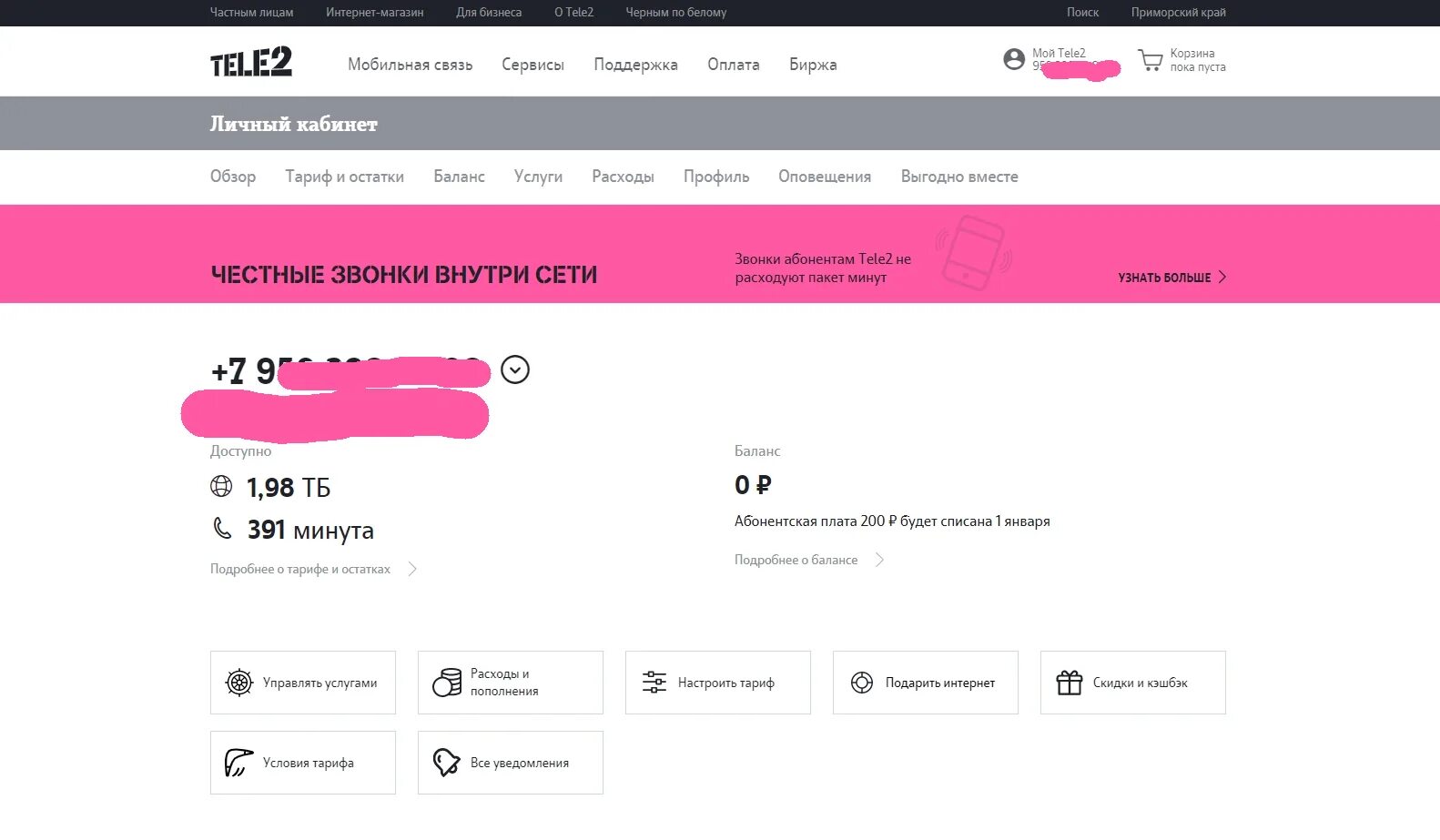This screenshot has width=1440, height=840.
Task: Click the Управлять услугами wheel icon
Action: point(238,682)
